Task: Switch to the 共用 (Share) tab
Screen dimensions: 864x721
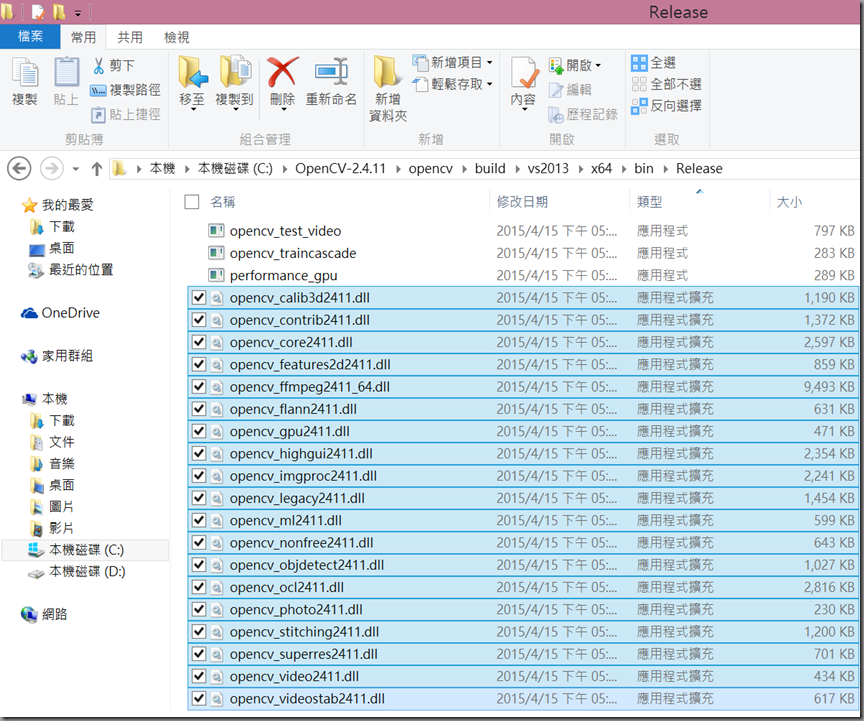Action: click(130, 37)
